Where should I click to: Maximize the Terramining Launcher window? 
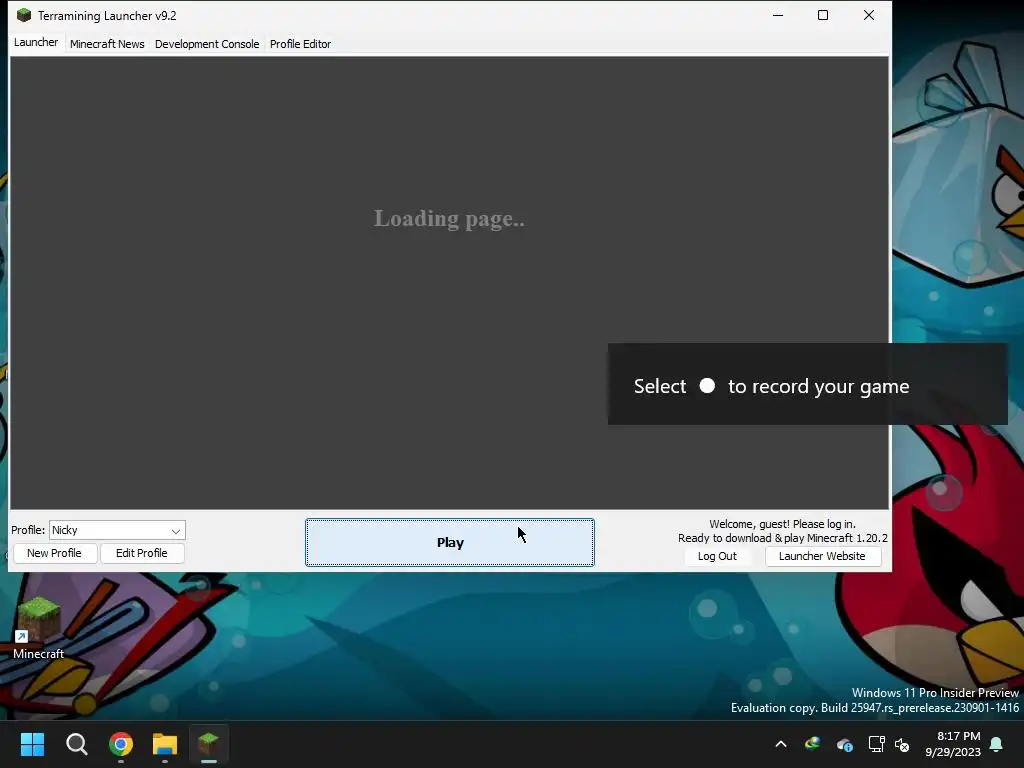823,15
